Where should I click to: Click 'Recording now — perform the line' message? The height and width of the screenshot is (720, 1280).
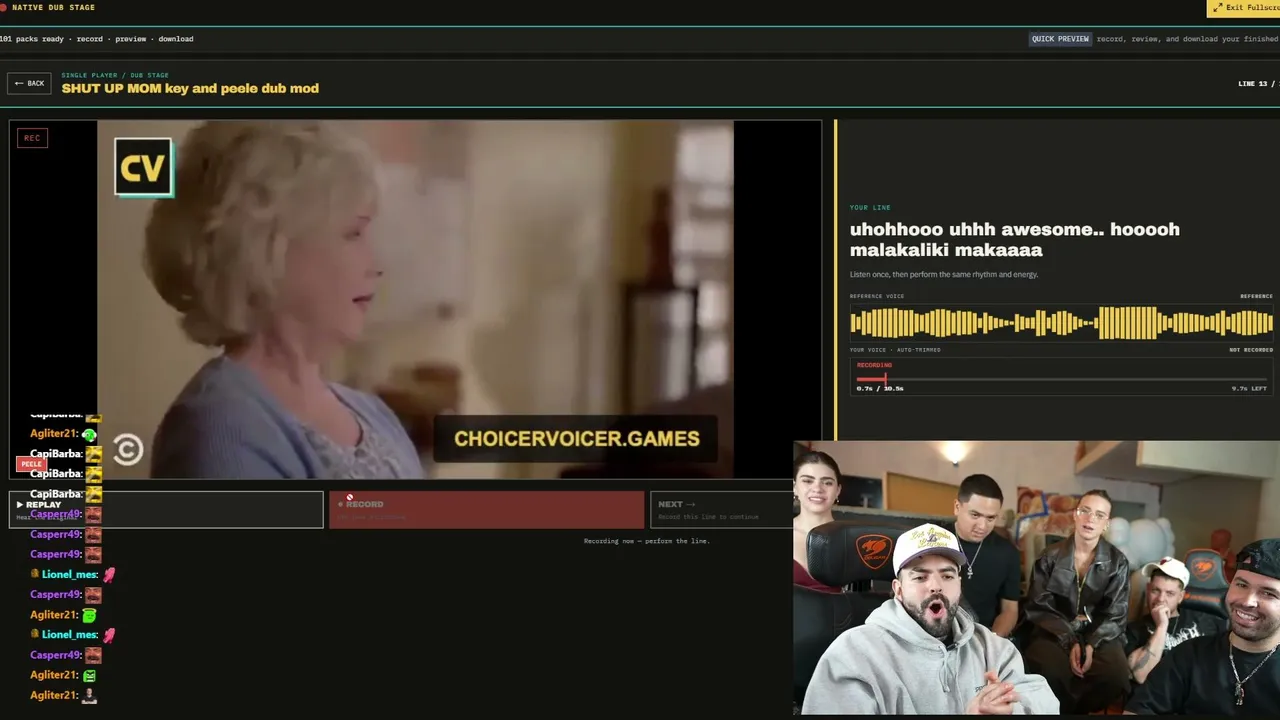(x=647, y=541)
